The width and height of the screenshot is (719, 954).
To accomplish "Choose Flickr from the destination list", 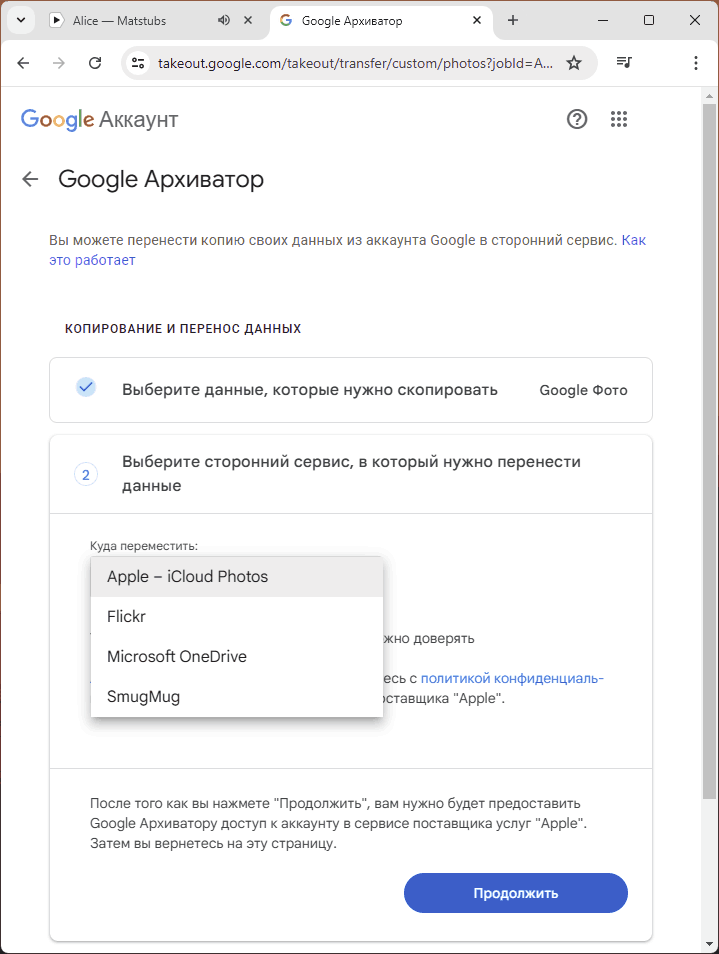I will tap(237, 616).
